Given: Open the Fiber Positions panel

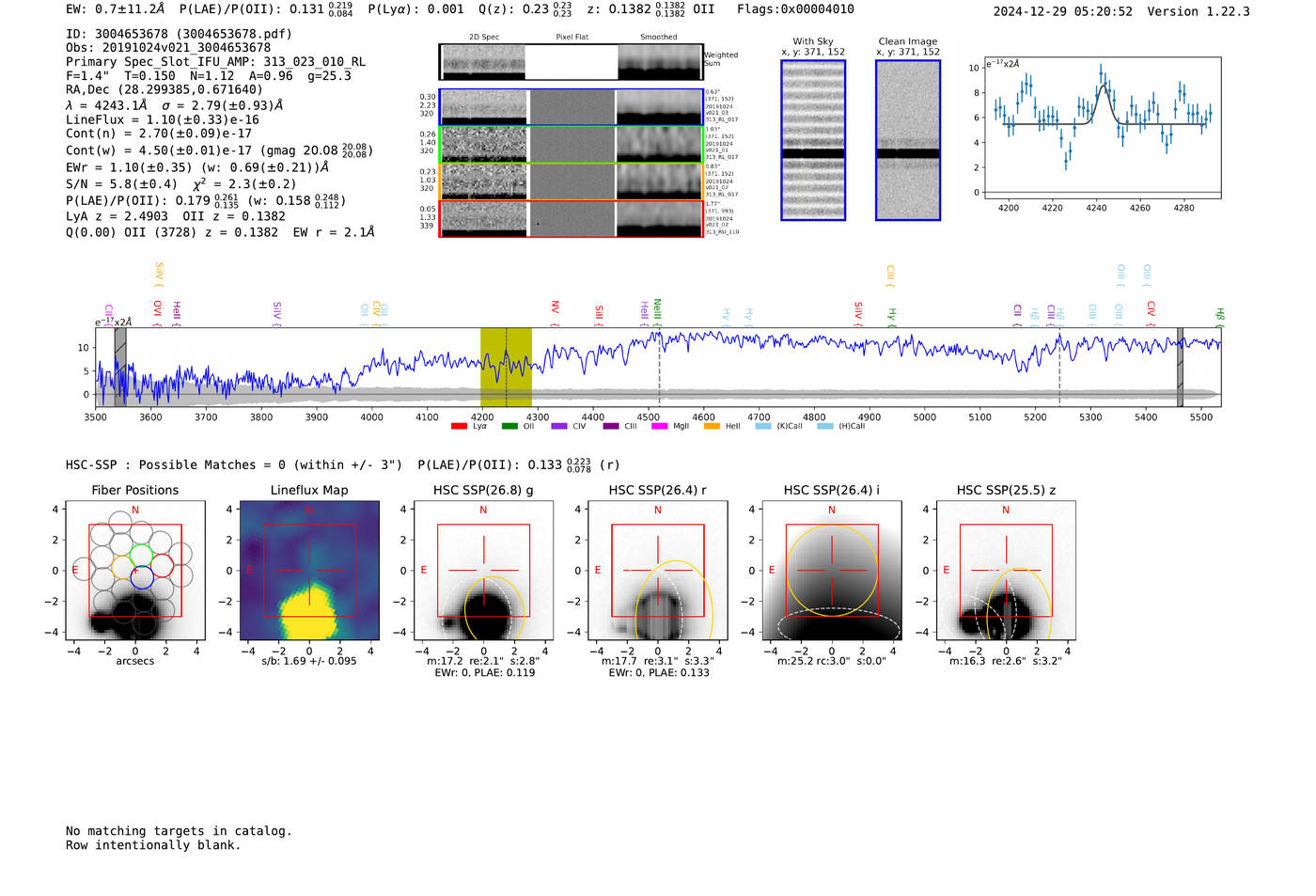Looking at the screenshot, I should point(135,571).
